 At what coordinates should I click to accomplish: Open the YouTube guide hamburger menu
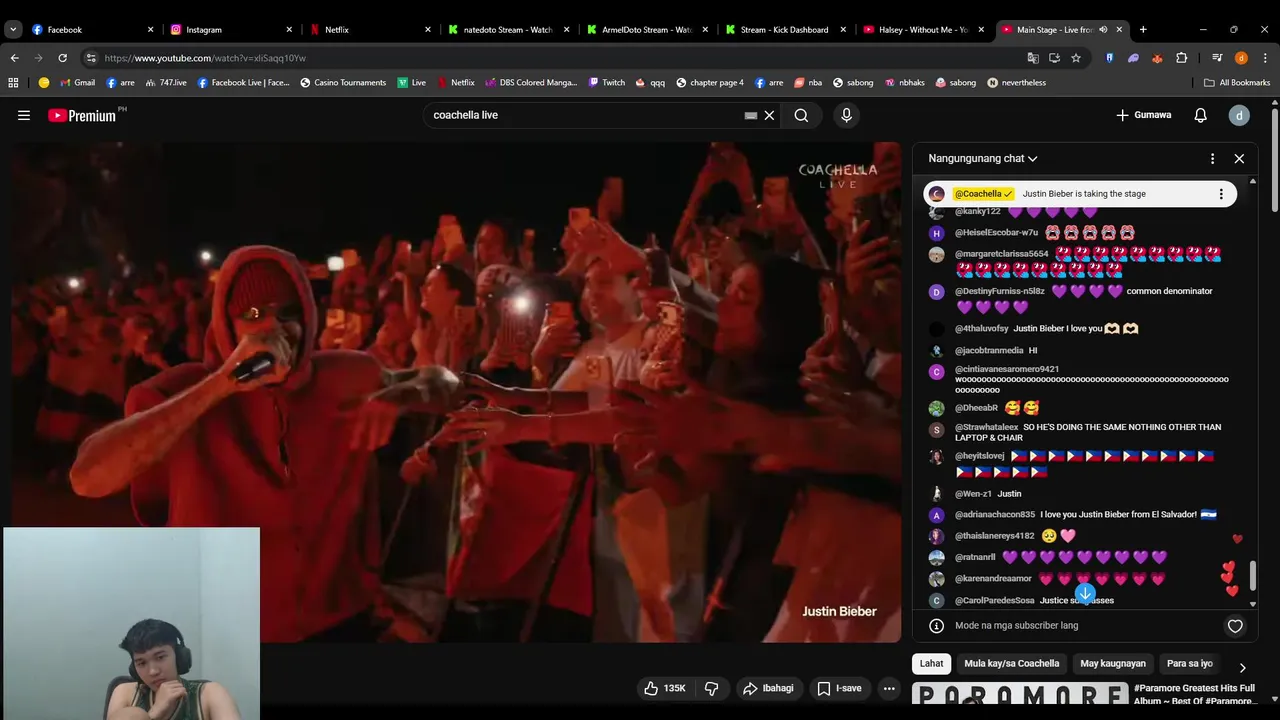pos(24,115)
